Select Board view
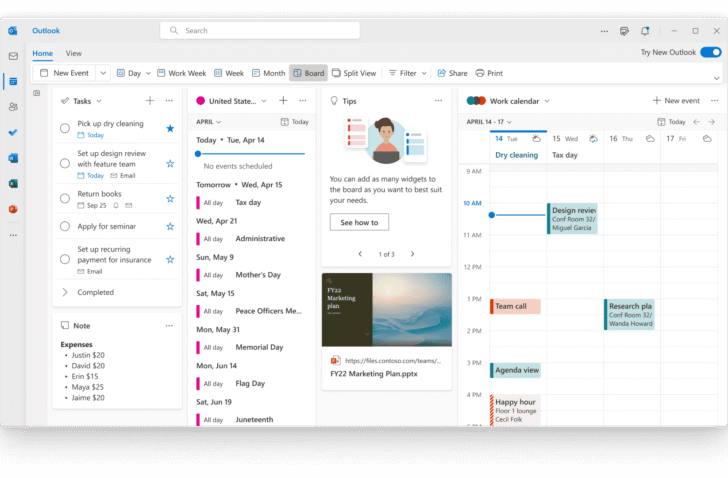The image size is (728, 478). point(309,73)
